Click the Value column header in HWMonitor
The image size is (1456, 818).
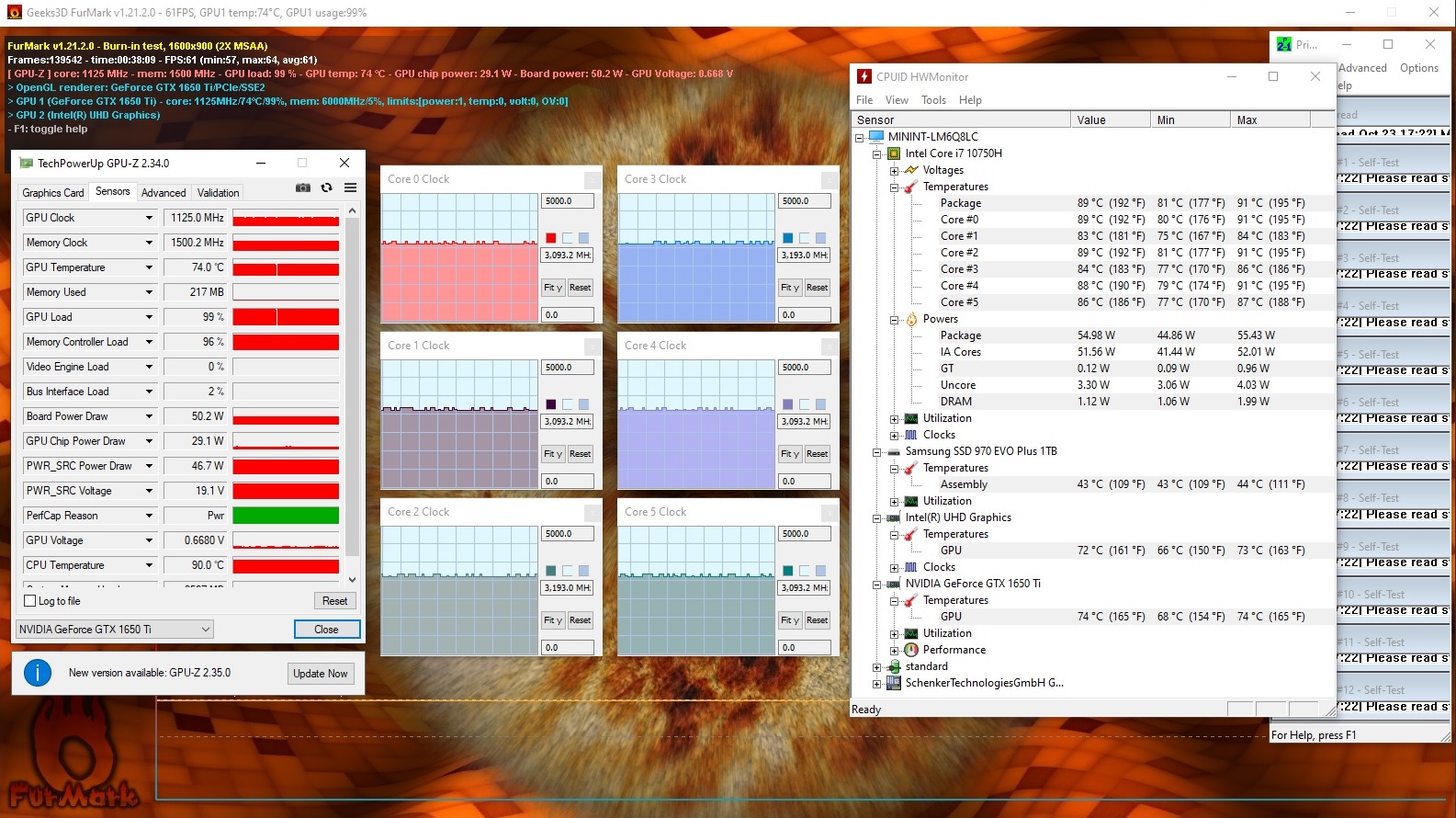point(1110,119)
